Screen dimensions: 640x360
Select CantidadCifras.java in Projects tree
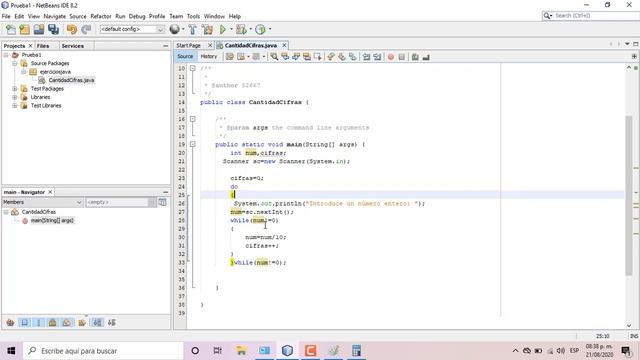(x=71, y=80)
